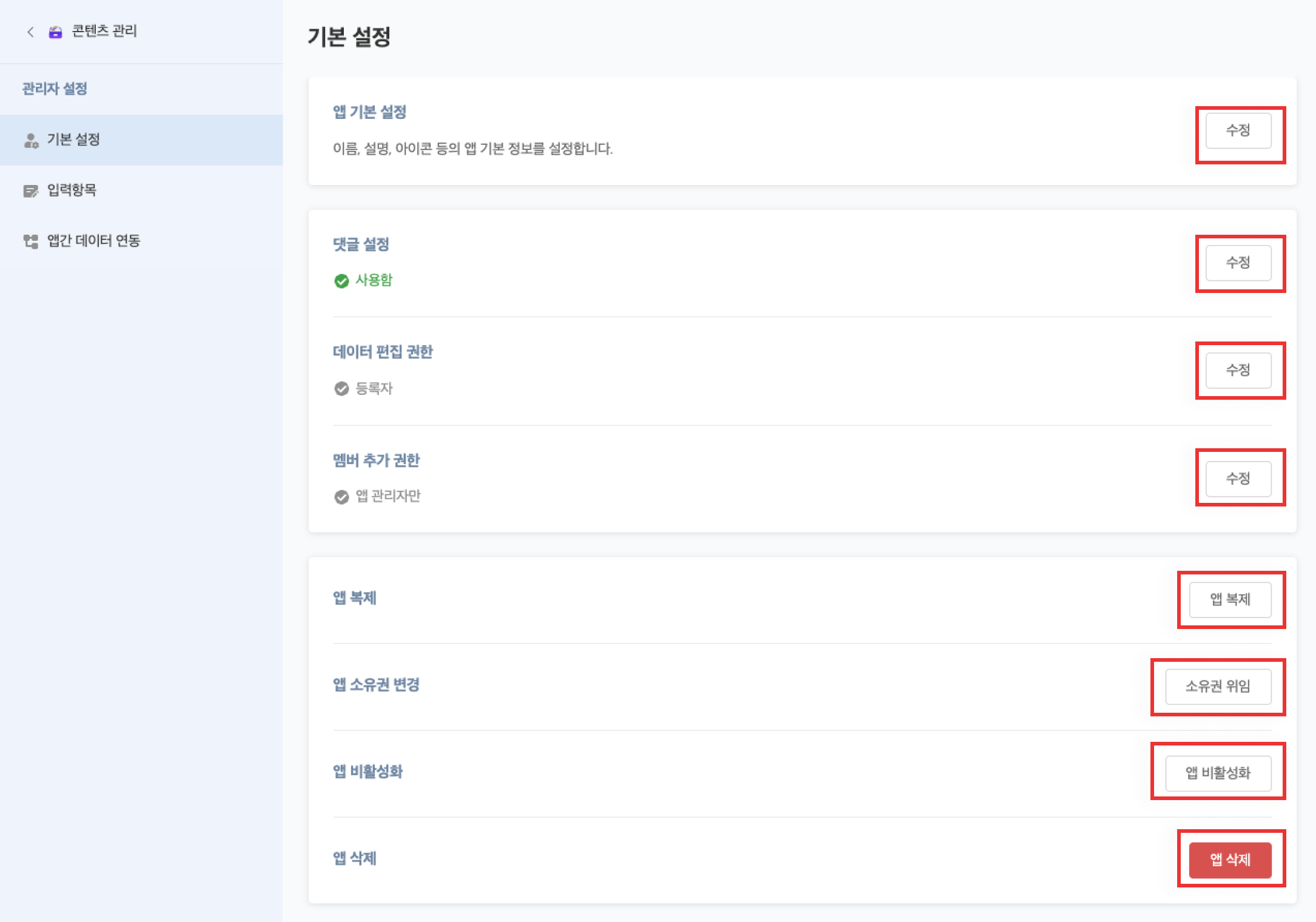This screenshot has height=922, width=1316.
Task: Go to 앱간 데이터 연동 menu
Action: coord(94,241)
